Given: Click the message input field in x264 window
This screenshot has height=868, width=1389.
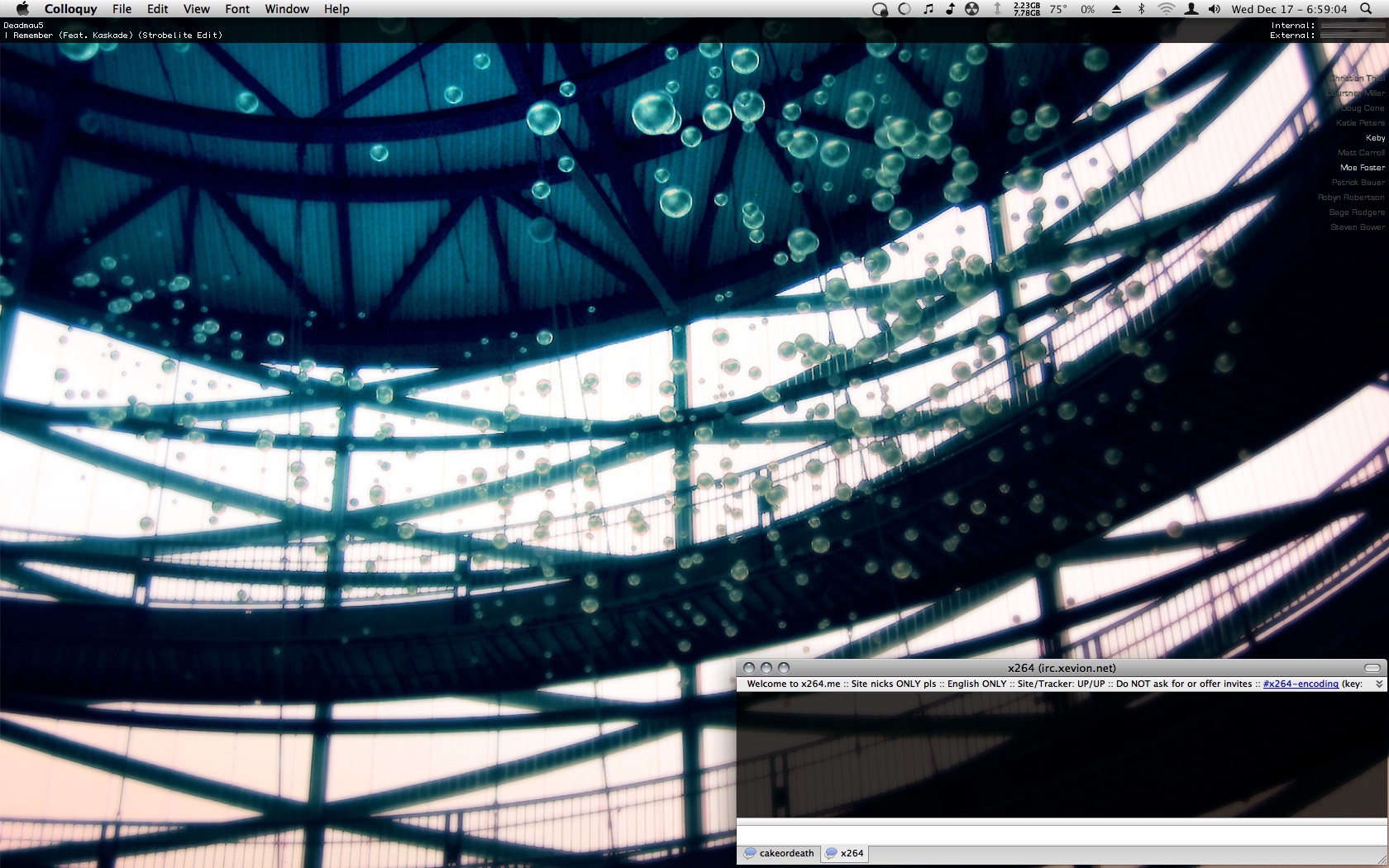Looking at the screenshot, I should 1061,835.
